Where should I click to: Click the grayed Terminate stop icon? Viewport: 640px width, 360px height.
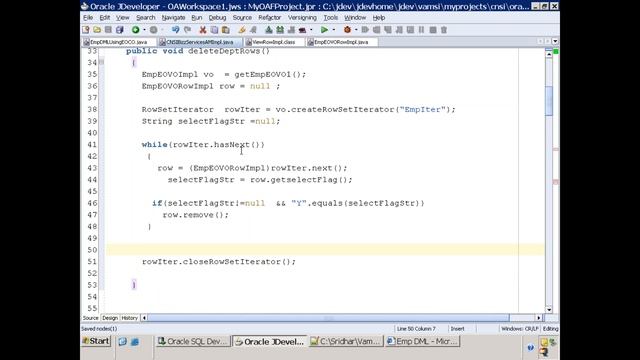click(x=433, y=30)
